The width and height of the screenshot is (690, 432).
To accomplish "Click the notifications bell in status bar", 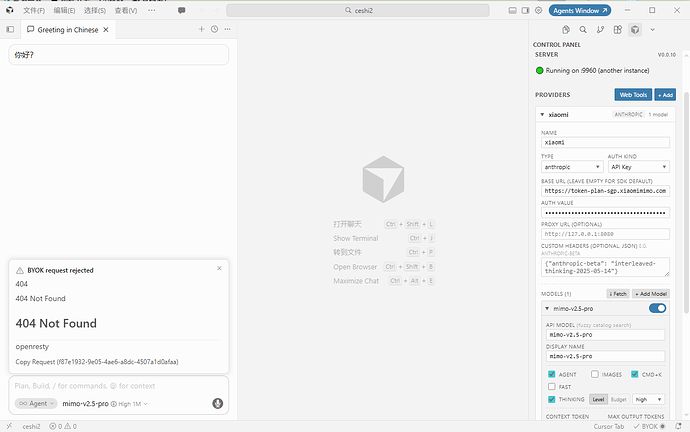I will click(x=679, y=426).
